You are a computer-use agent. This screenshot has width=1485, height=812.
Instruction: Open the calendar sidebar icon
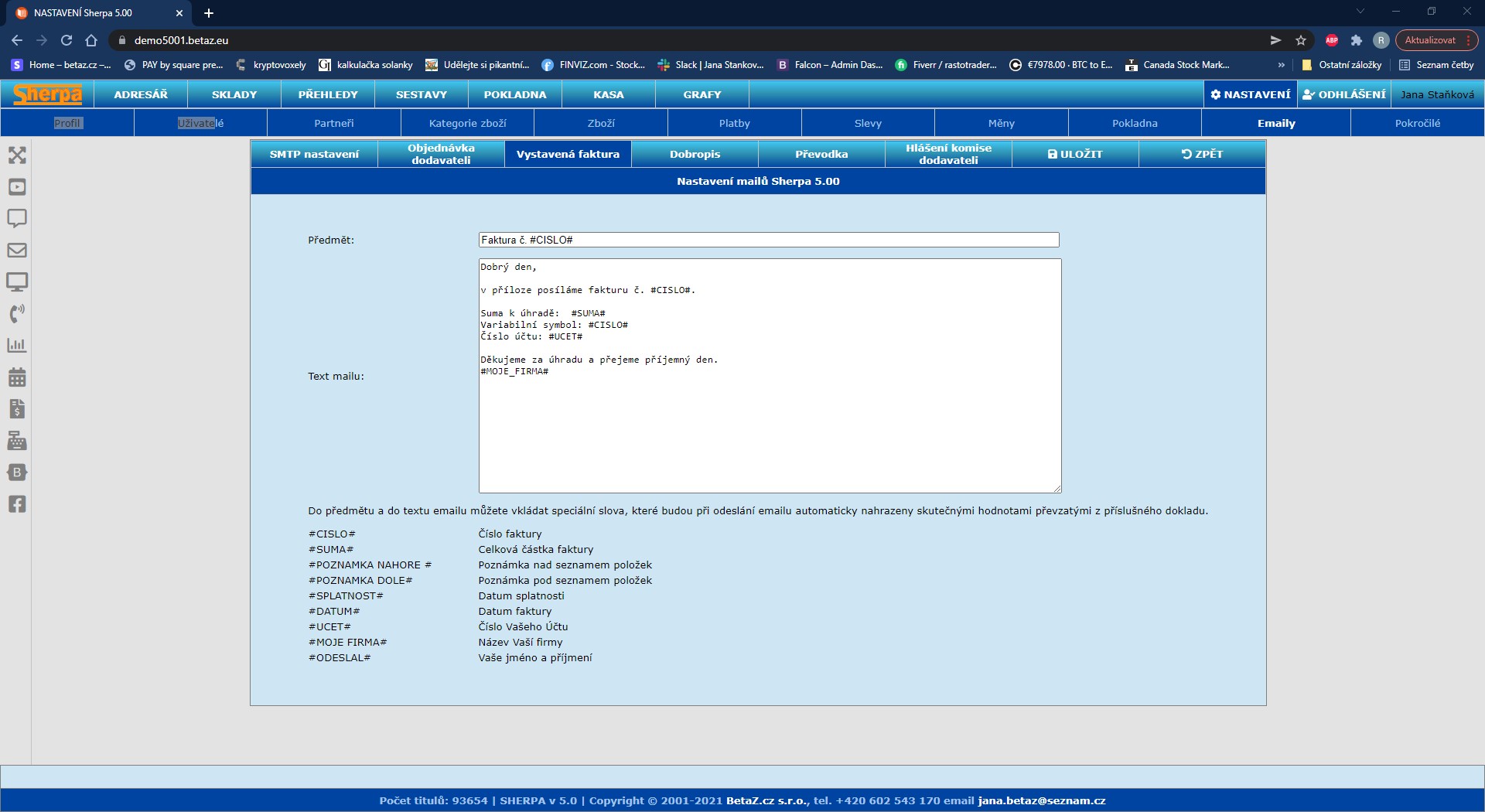17,377
